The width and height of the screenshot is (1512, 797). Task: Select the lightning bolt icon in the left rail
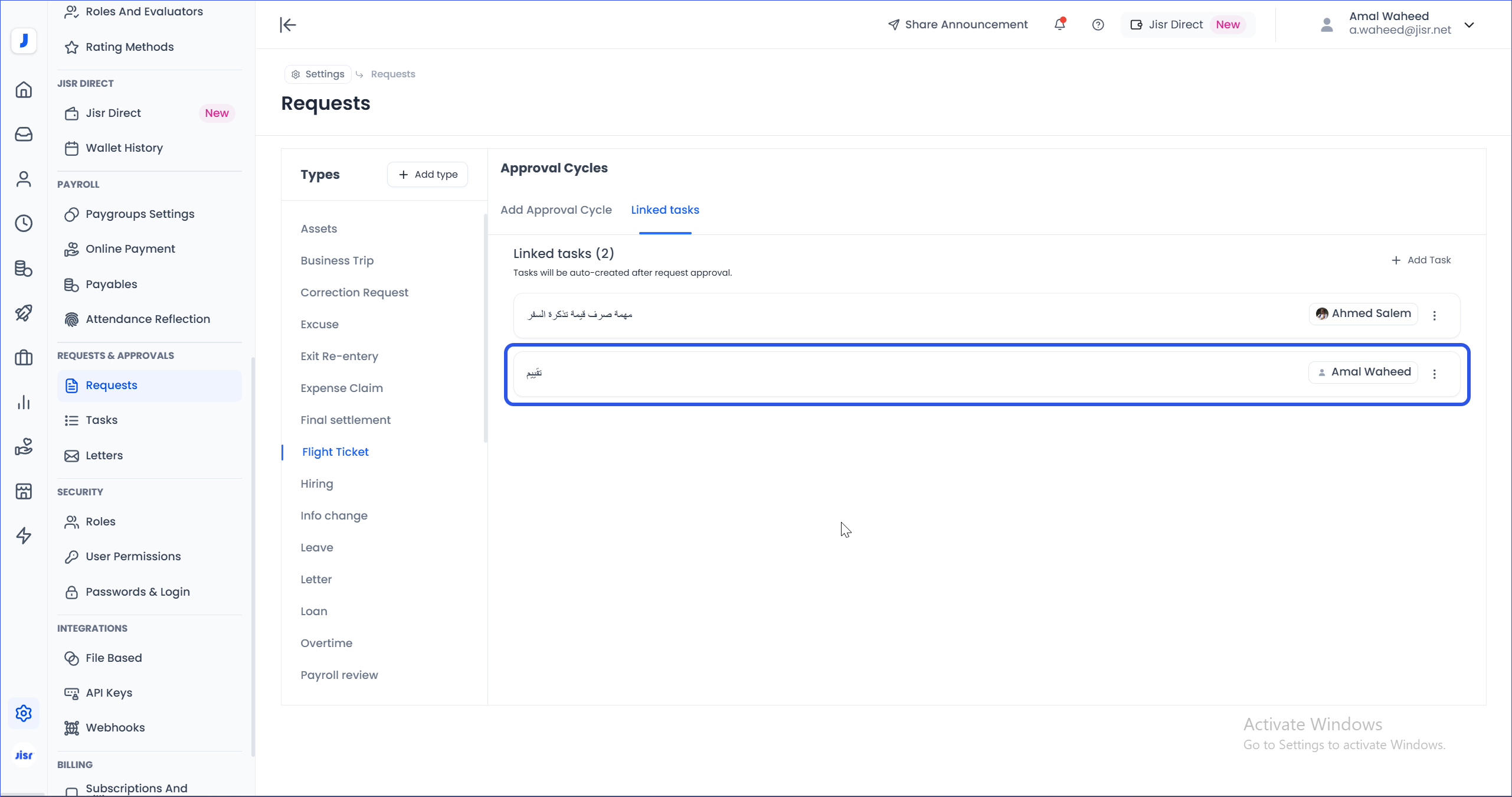pyautogui.click(x=24, y=535)
